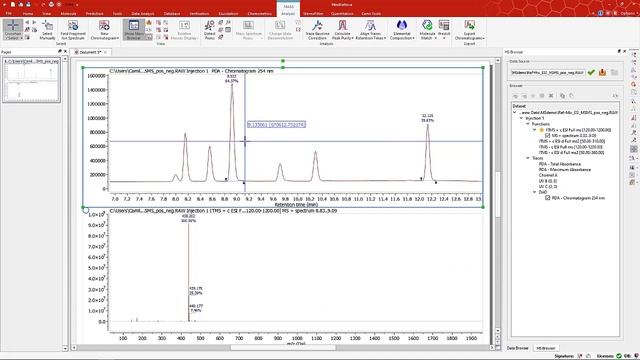Switch to the Molecule ribbon tab
Viewport: 640px width, 360px height.
[69, 13]
